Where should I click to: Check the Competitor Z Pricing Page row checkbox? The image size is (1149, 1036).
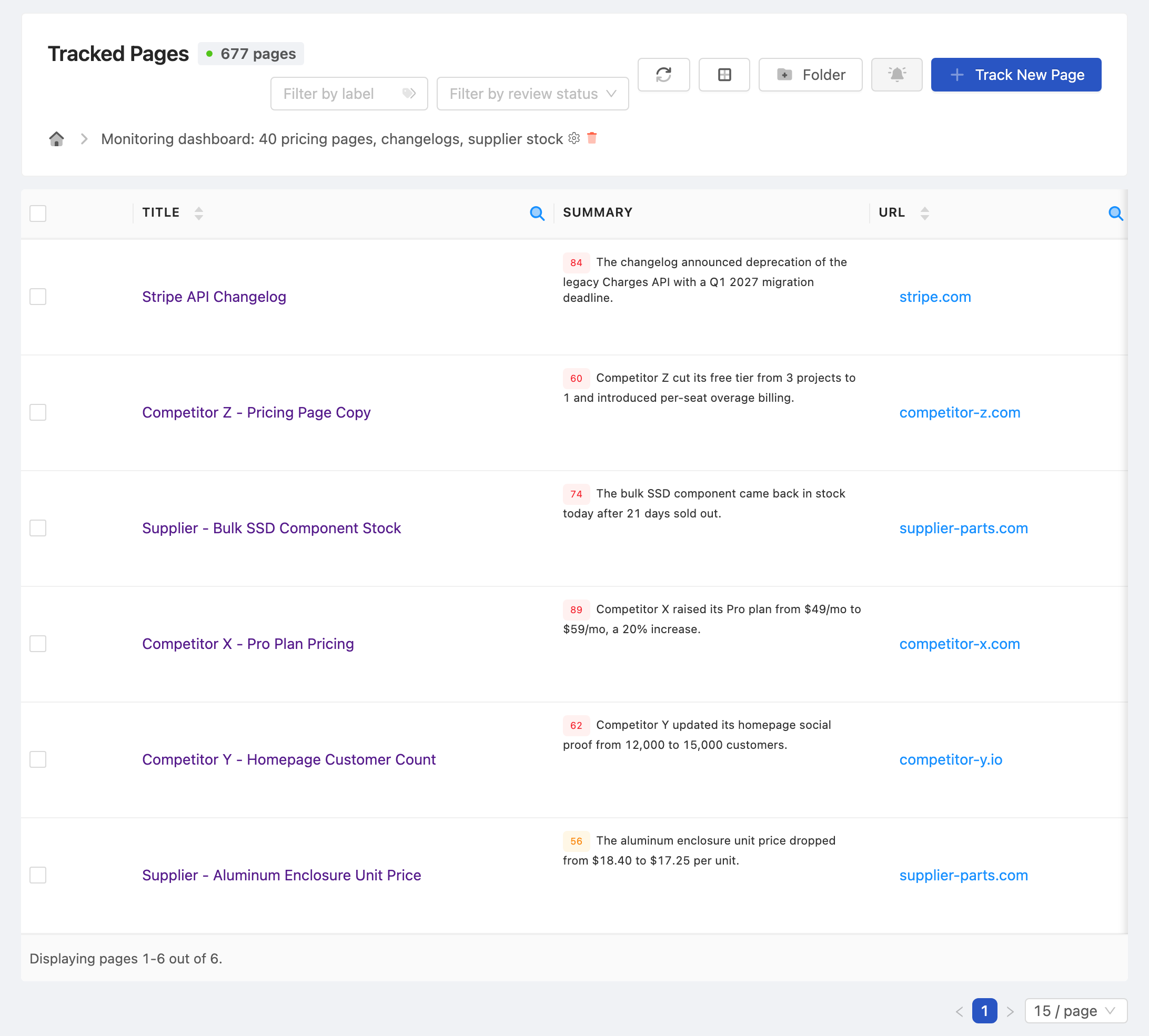point(37,412)
